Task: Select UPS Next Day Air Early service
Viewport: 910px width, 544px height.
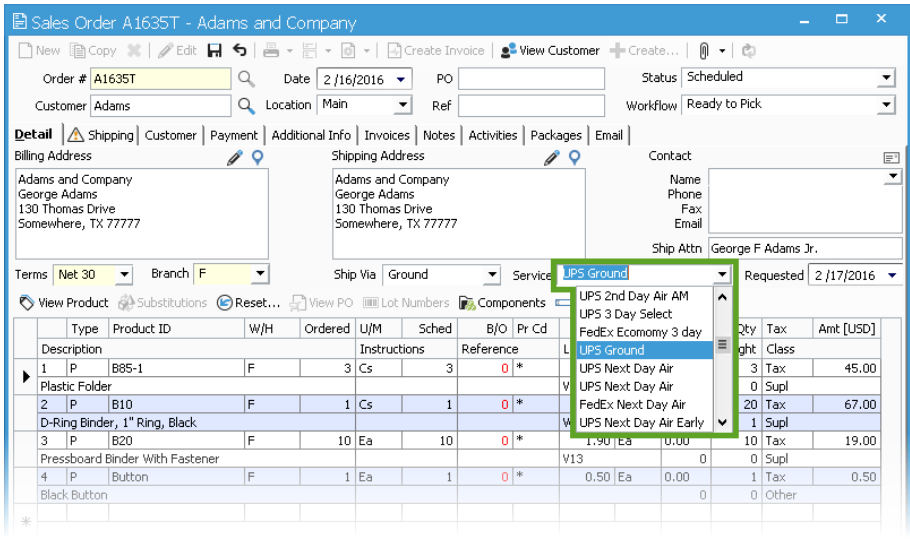Action: [x=645, y=423]
